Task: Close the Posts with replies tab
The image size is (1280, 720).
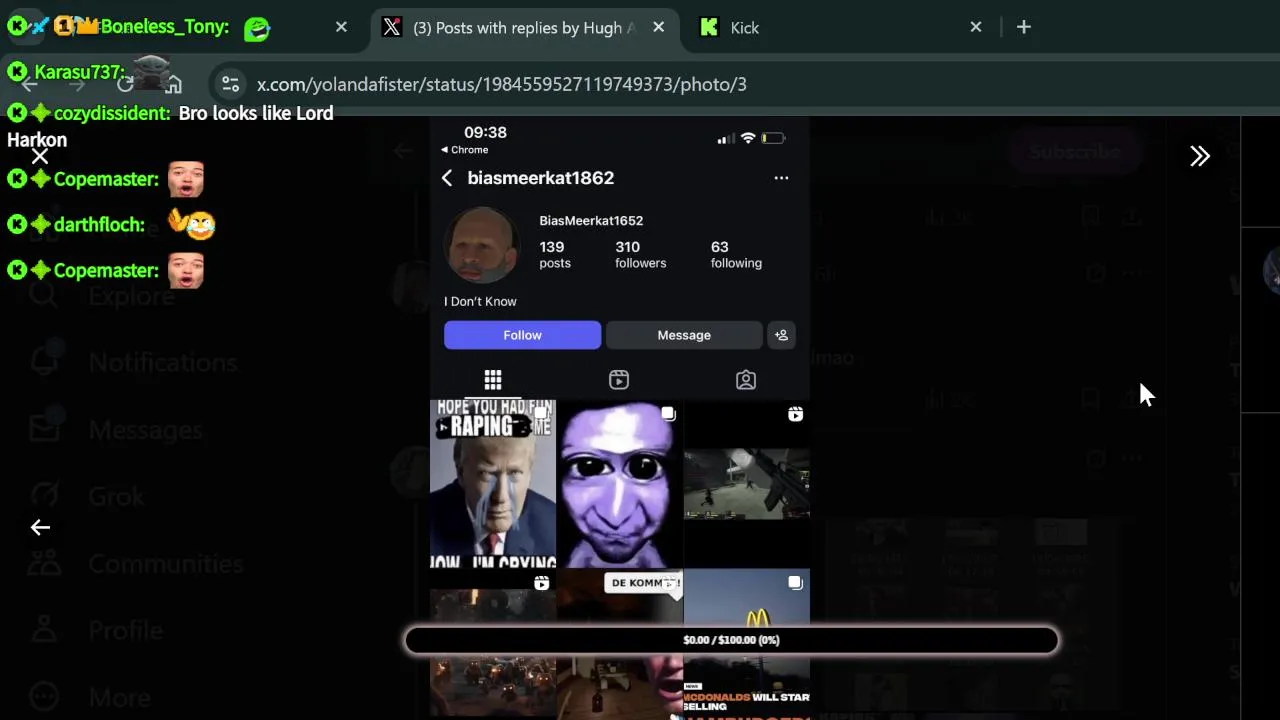Action: click(x=658, y=27)
